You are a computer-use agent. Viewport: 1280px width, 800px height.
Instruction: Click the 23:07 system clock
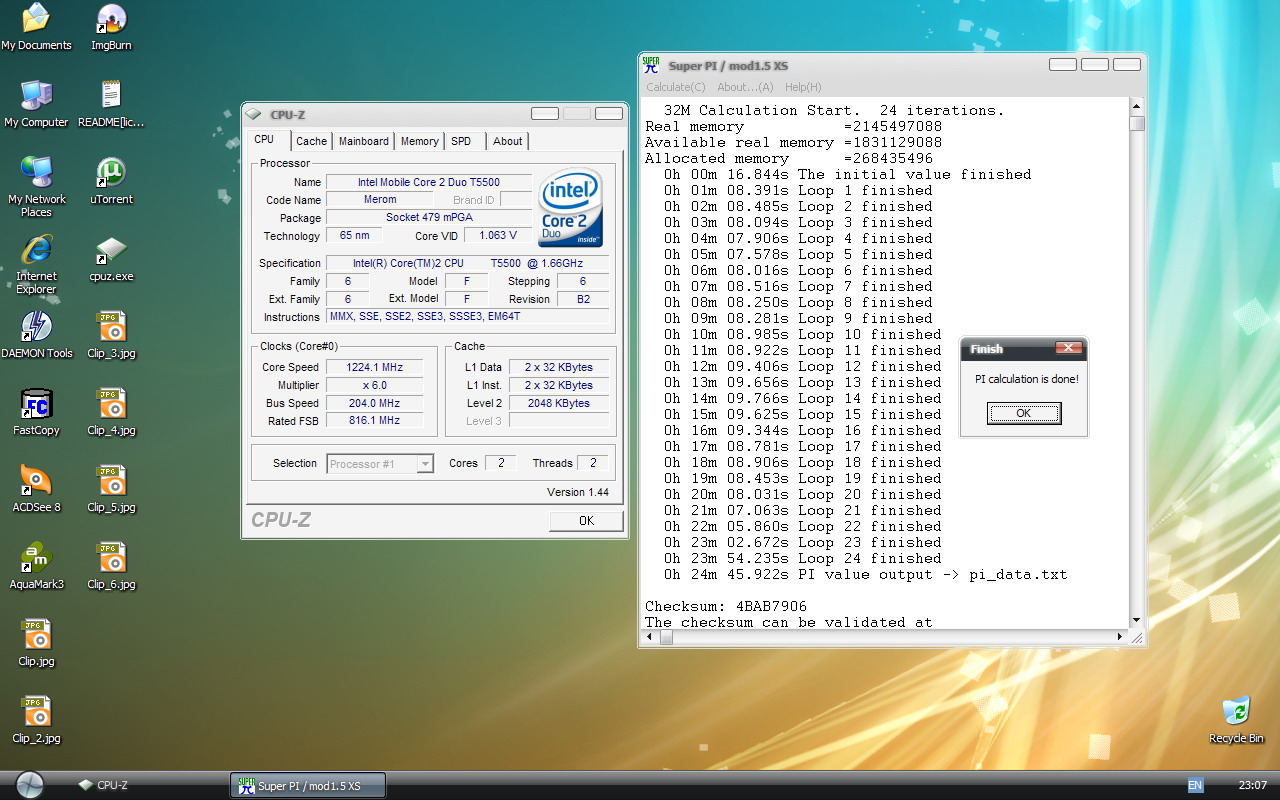[x=1253, y=785]
